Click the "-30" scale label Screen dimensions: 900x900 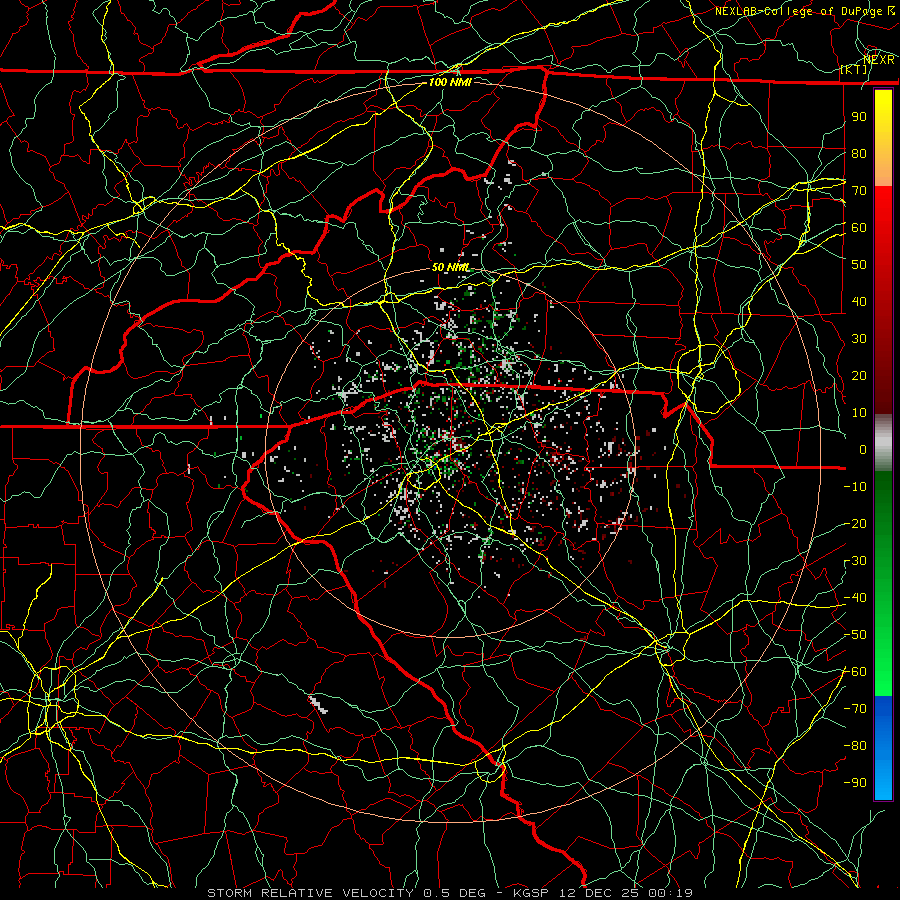pos(855,561)
